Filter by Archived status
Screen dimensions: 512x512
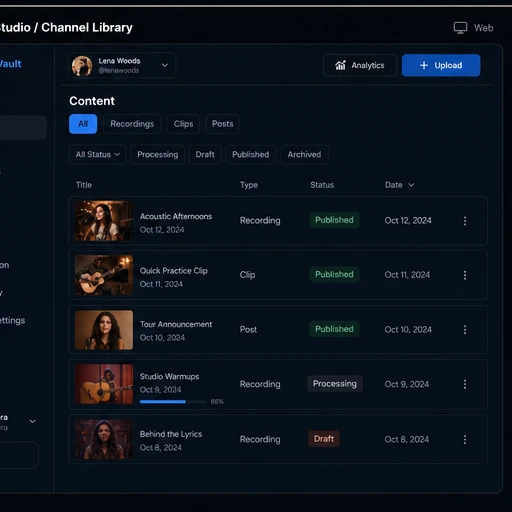[304, 154]
